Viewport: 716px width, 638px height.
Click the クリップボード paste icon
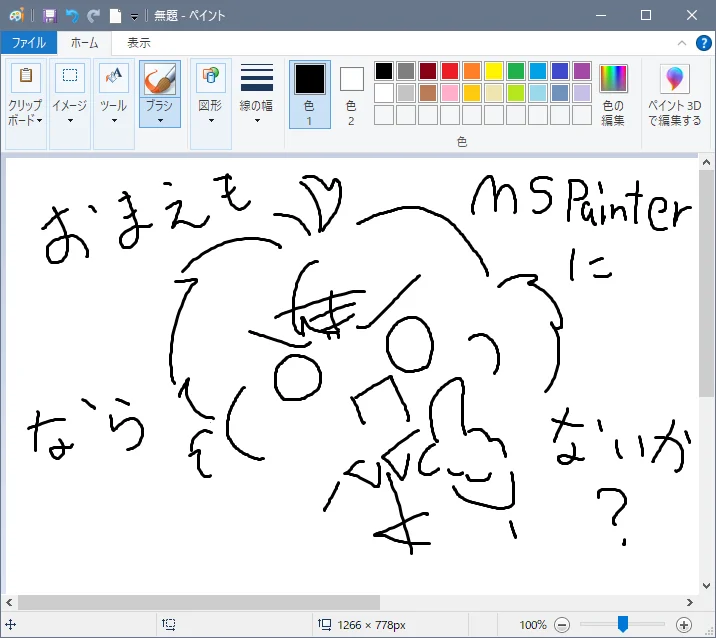(26, 77)
